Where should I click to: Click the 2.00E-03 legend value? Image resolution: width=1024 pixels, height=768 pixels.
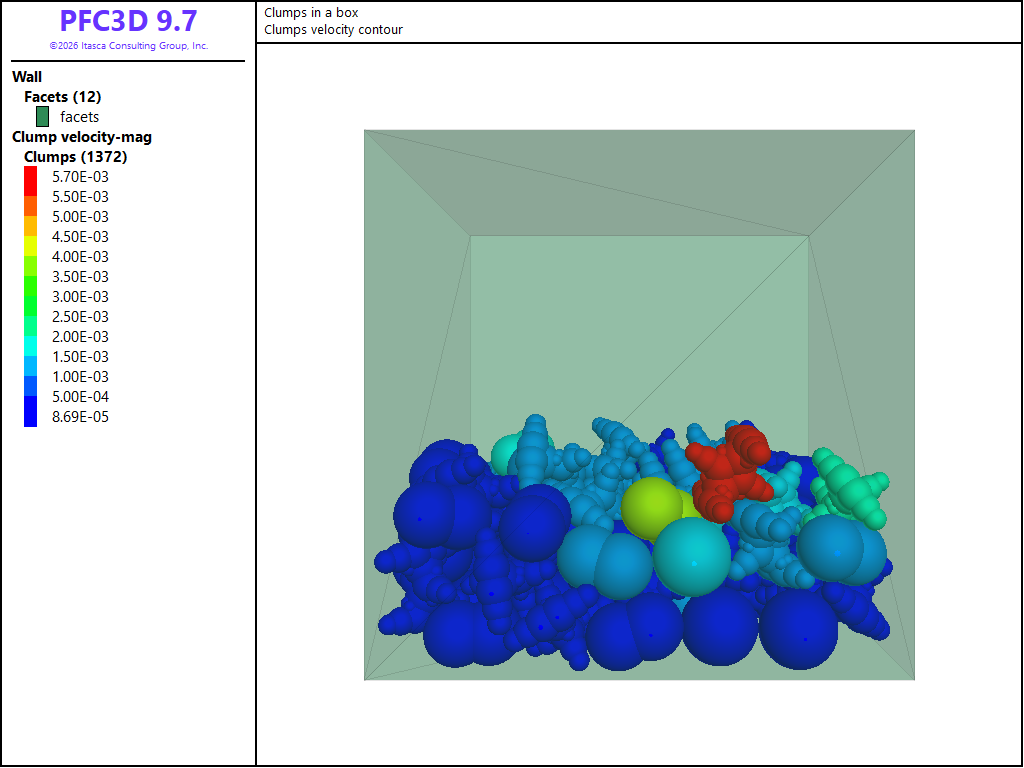pyautogui.click(x=80, y=337)
